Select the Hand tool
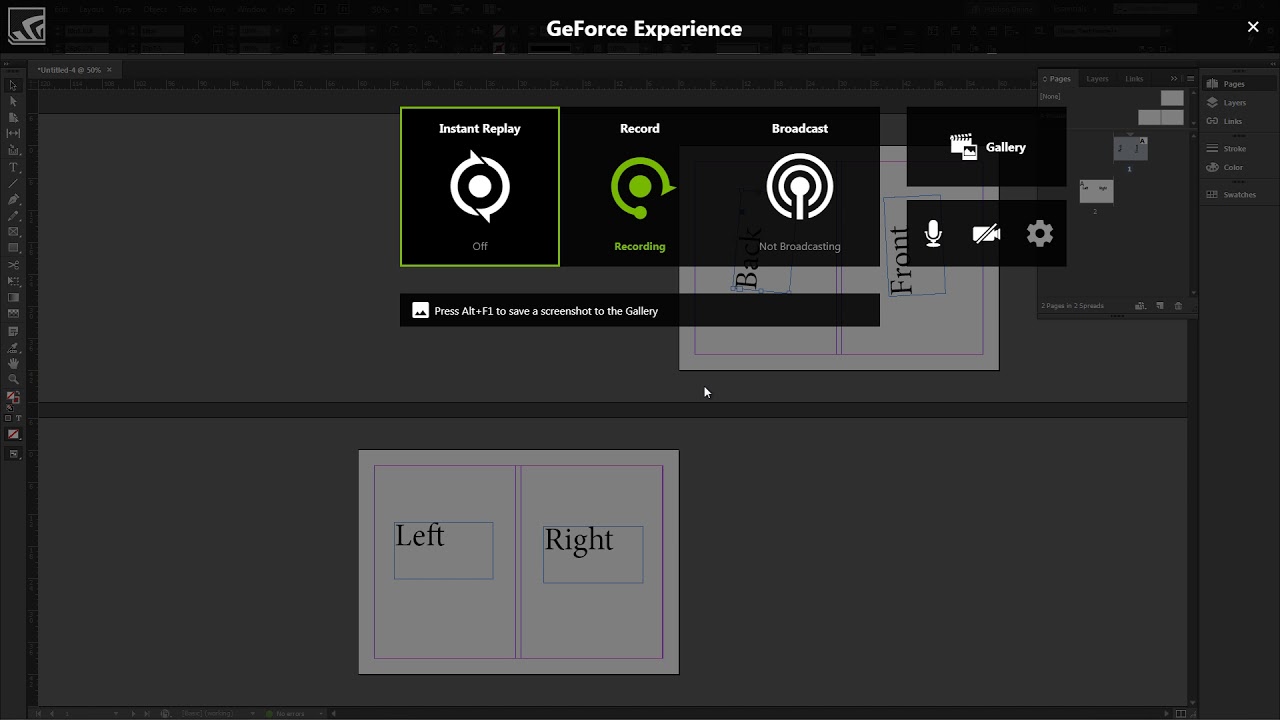Screen dimensions: 1280x720 [x=13, y=364]
